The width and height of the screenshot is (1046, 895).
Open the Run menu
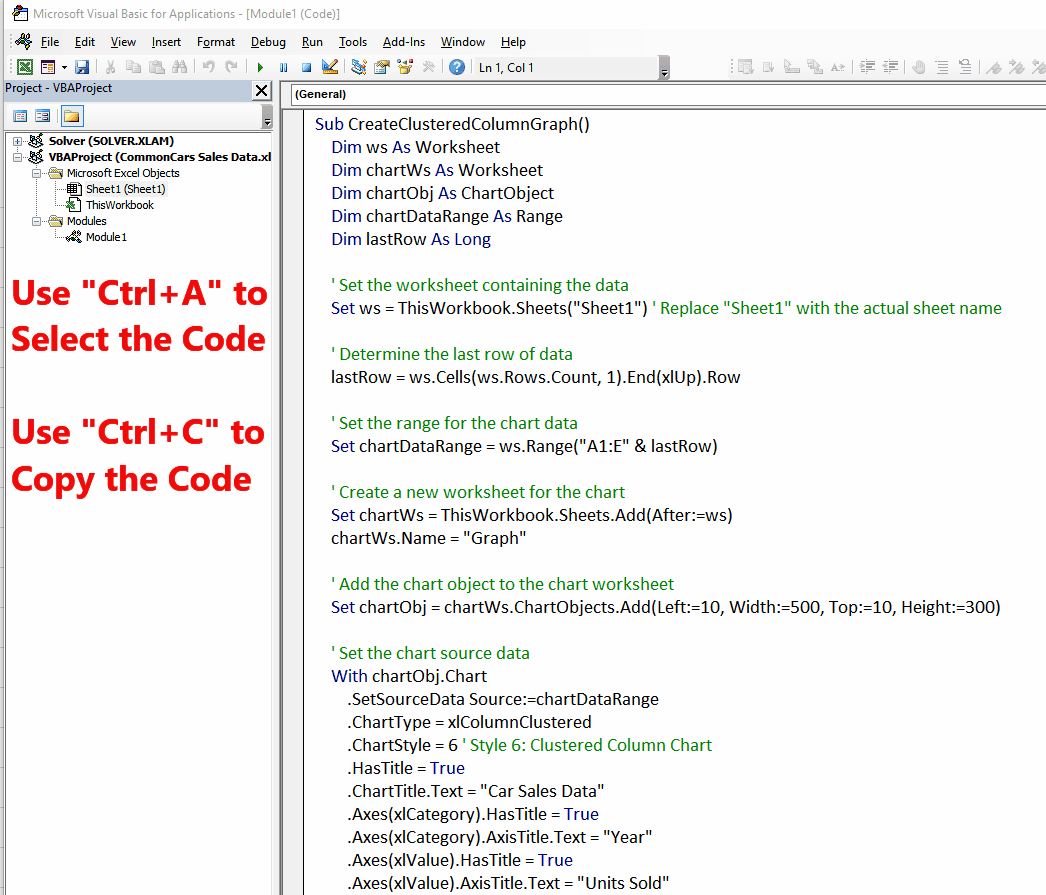click(x=312, y=42)
